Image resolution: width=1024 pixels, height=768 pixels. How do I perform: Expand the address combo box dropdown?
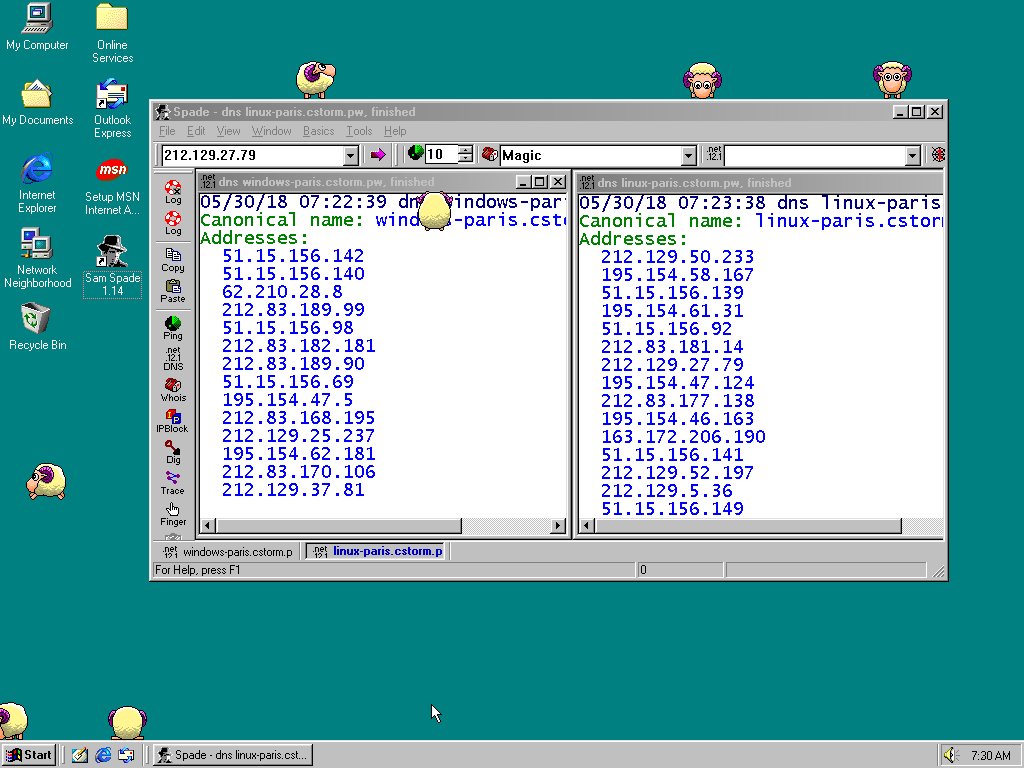click(x=351, y=155)
